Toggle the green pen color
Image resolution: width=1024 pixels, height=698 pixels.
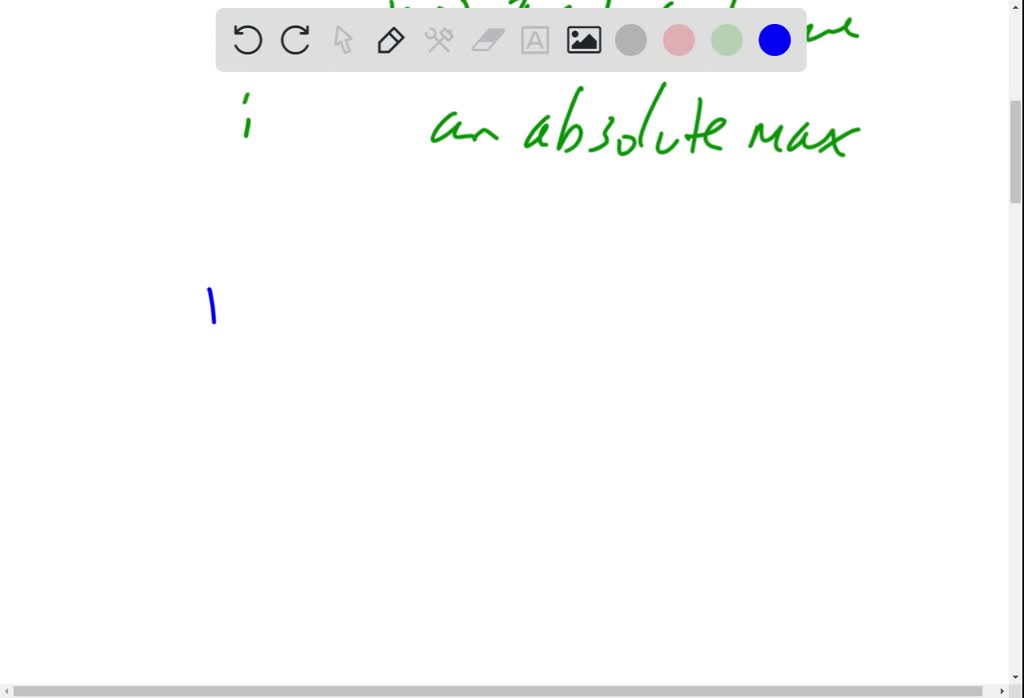point(726,40)
